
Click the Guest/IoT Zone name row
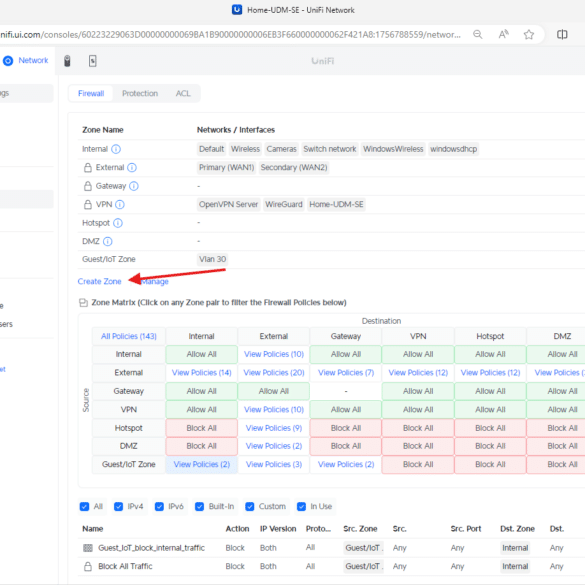point(332,259)
